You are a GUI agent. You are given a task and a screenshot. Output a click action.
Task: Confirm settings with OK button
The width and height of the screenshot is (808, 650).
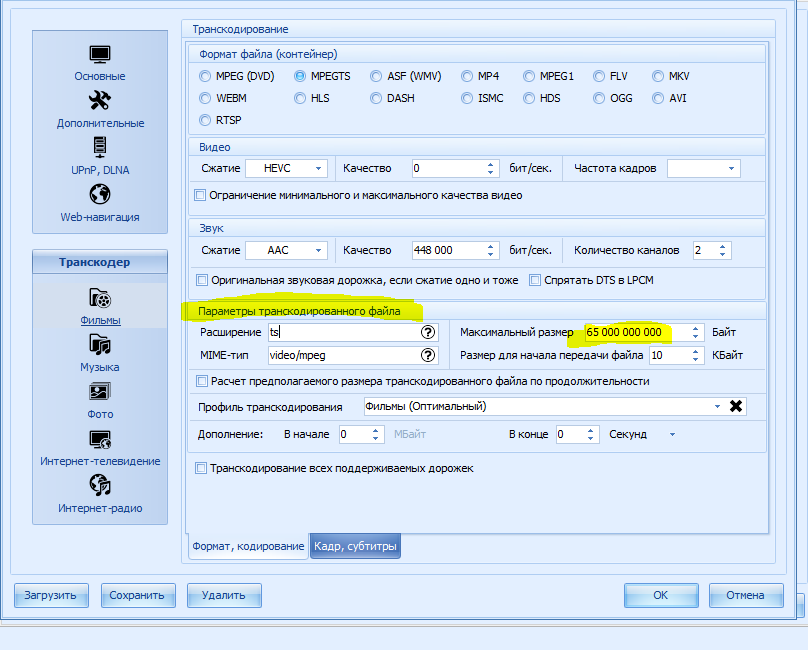click(661, 595)
